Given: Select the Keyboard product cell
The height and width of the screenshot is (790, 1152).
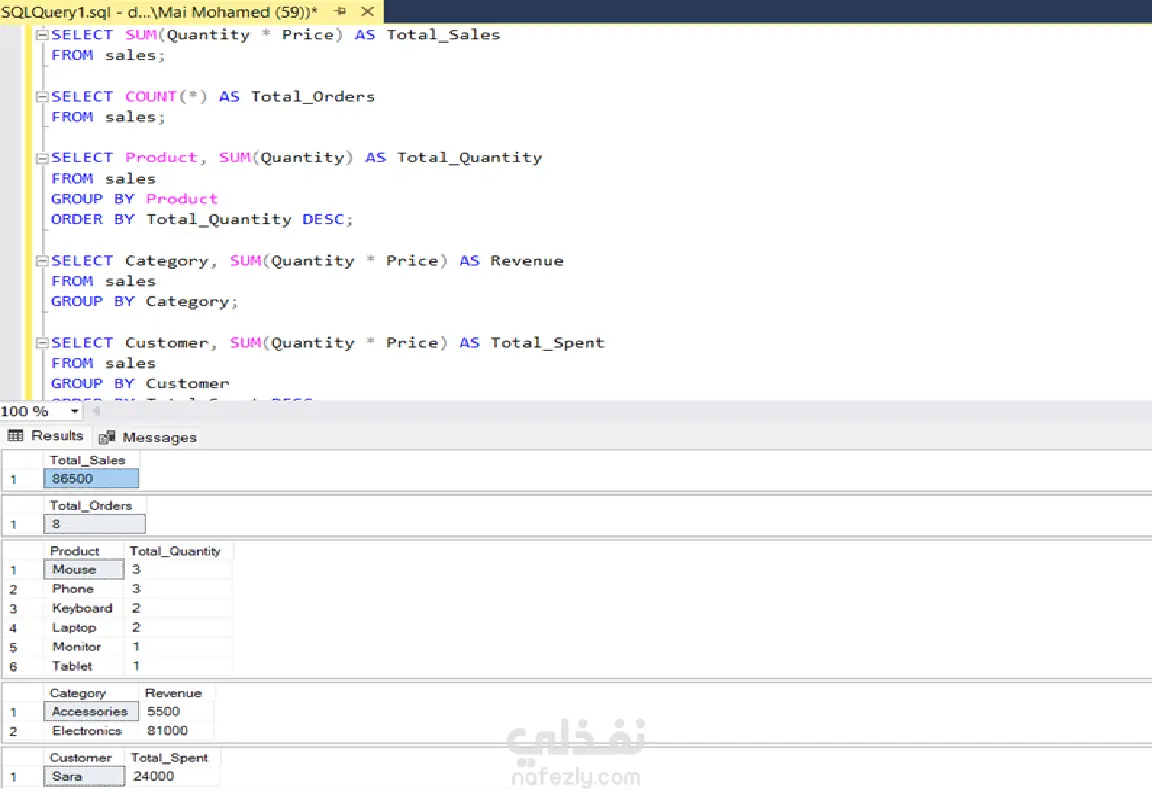Looking at the screenshot, I should coord(84,608).
